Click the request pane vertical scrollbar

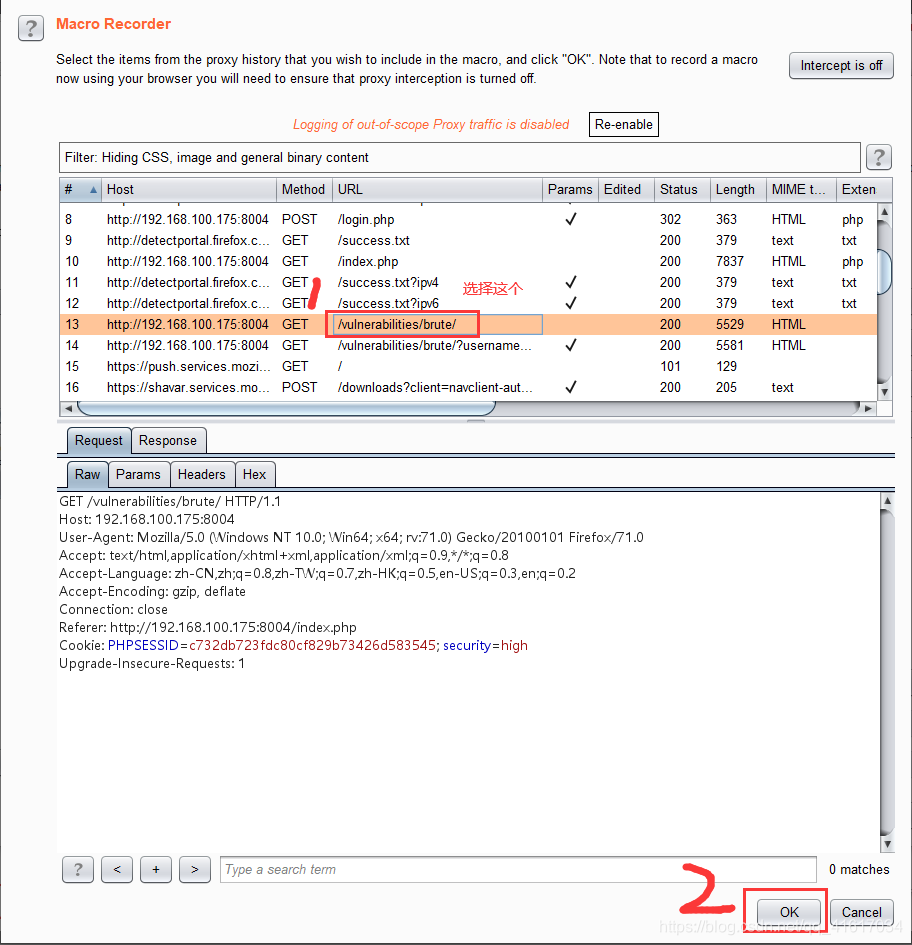887,672
